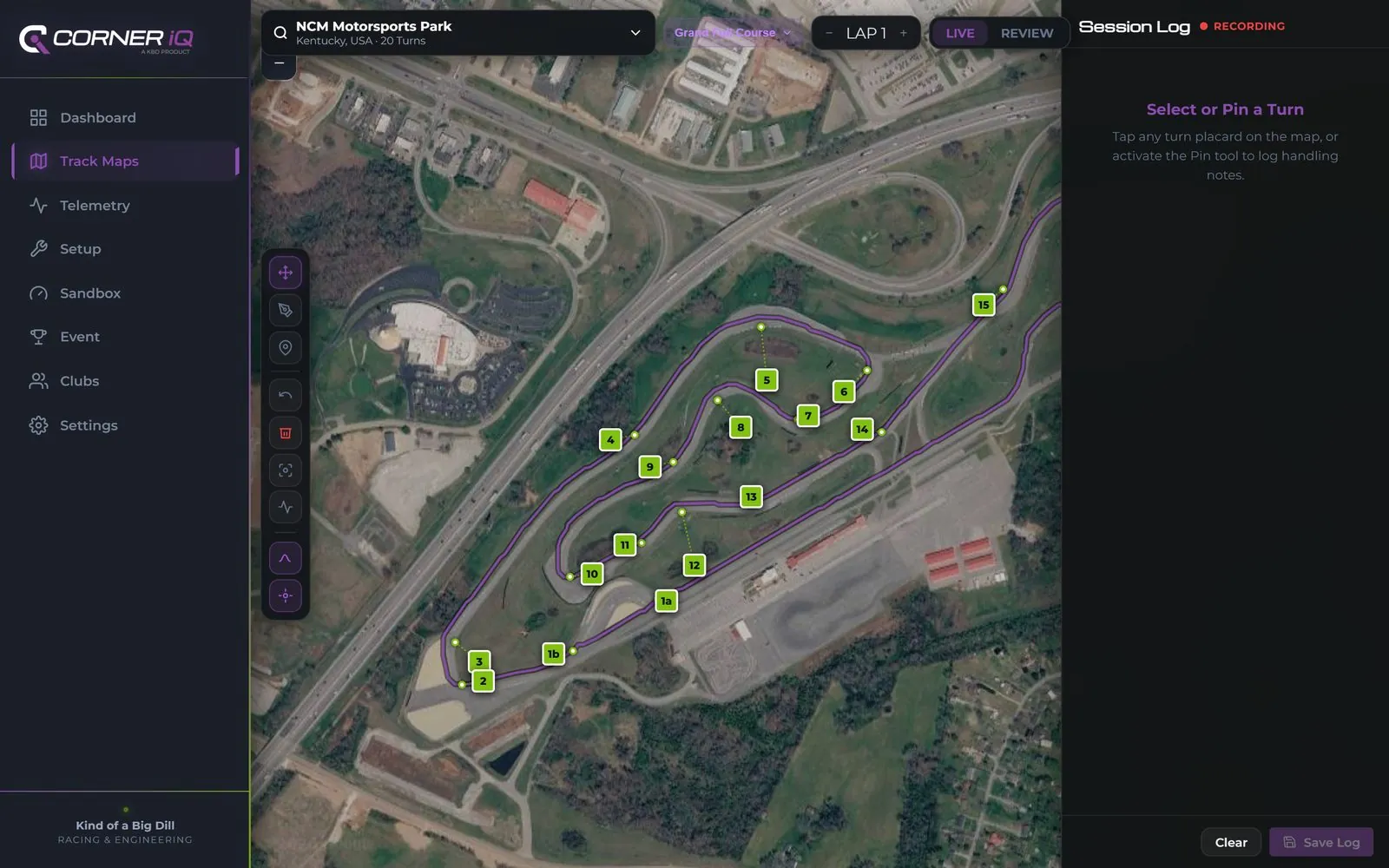This screenshot has height=868, width=1389.
Task: Open Settings in the sidebar
Action: (125, 425)
